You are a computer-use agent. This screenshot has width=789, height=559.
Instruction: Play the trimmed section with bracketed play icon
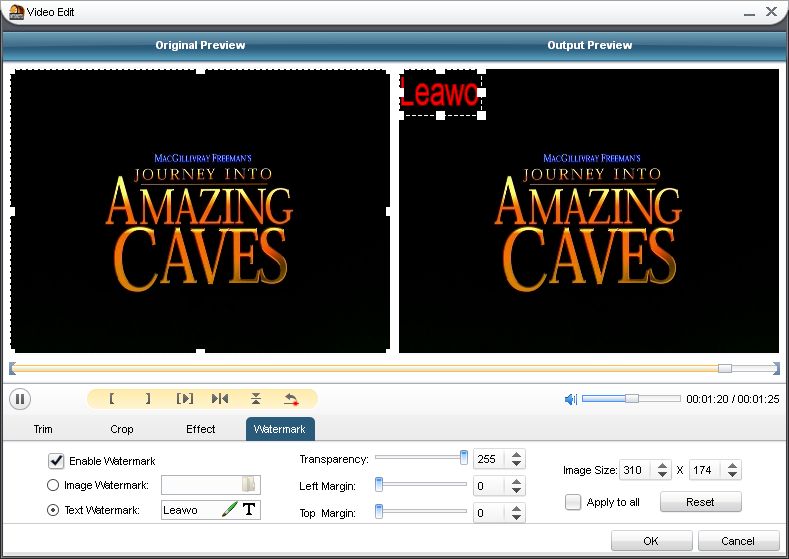pos(185,399)
